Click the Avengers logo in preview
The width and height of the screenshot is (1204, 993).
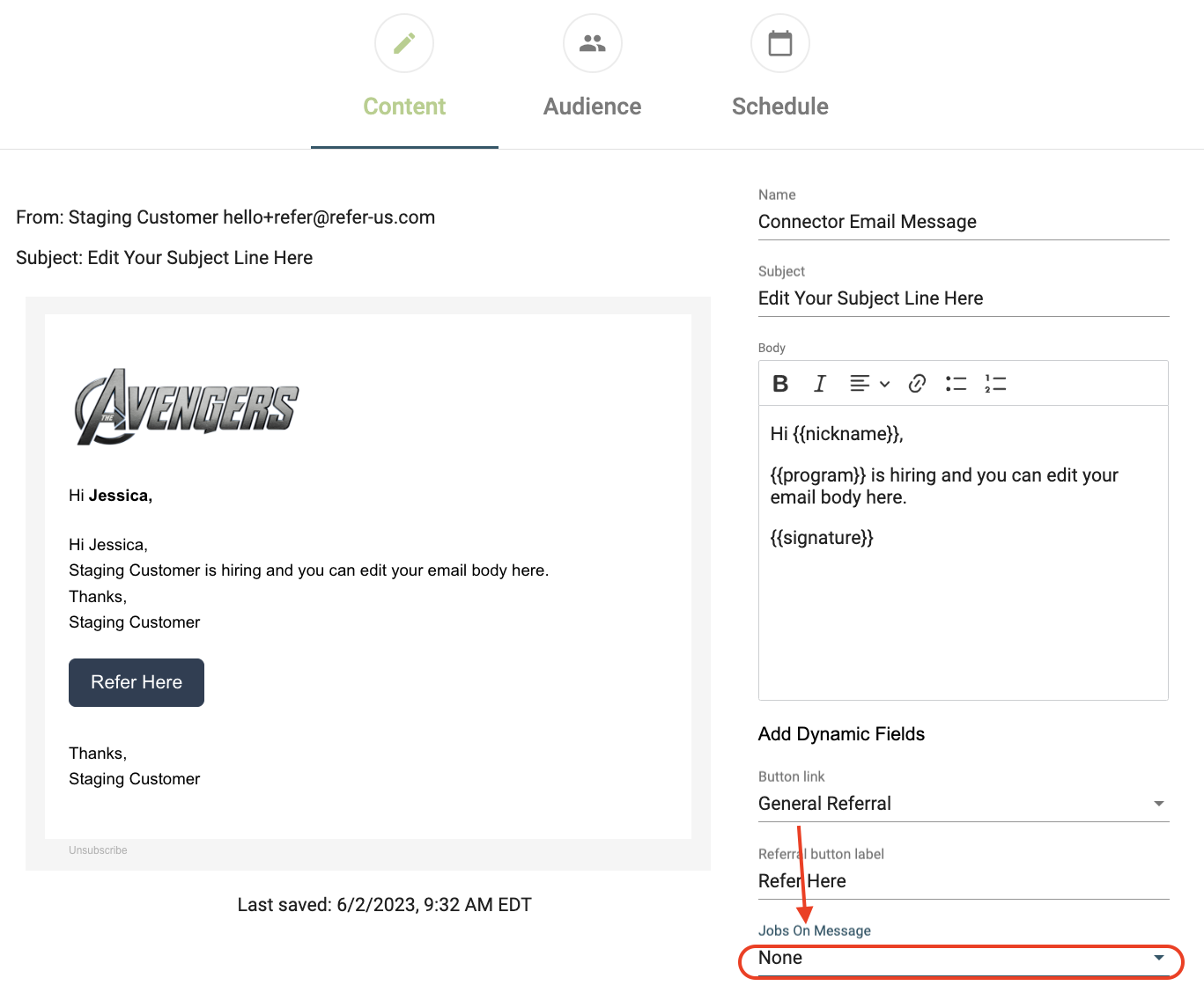point(187,407)
